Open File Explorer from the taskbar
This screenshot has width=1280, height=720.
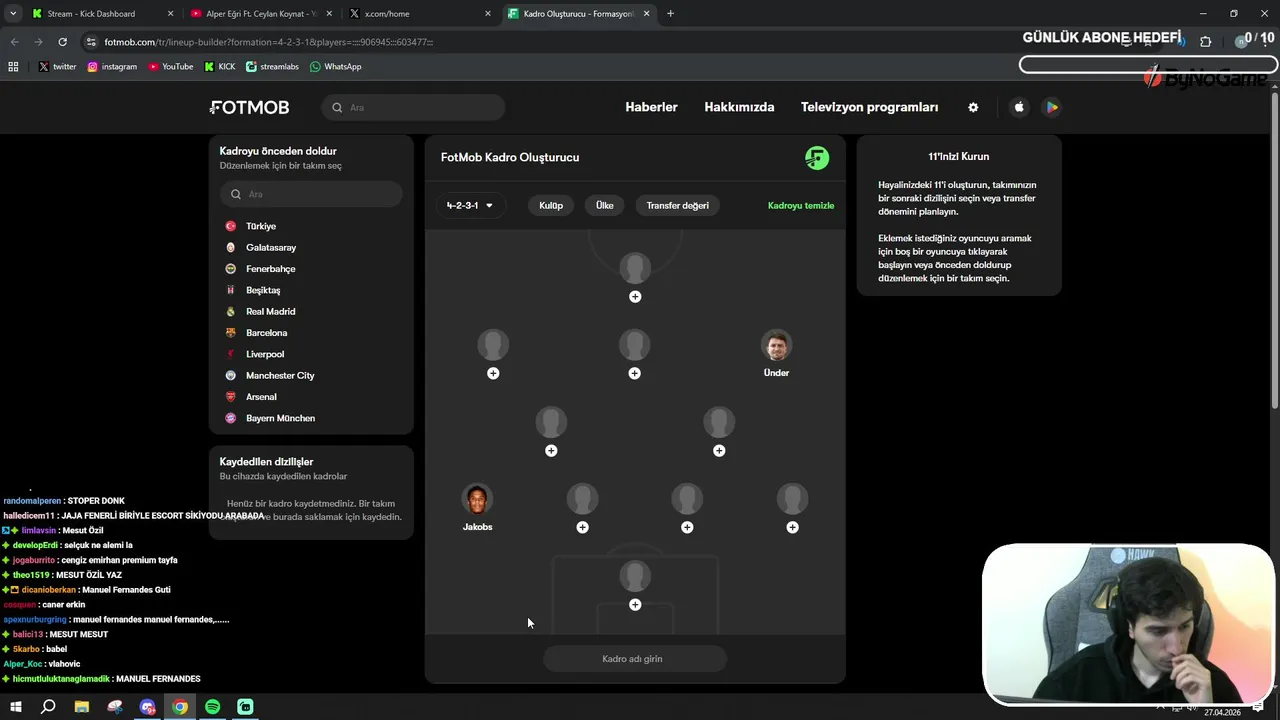point(82,707)
